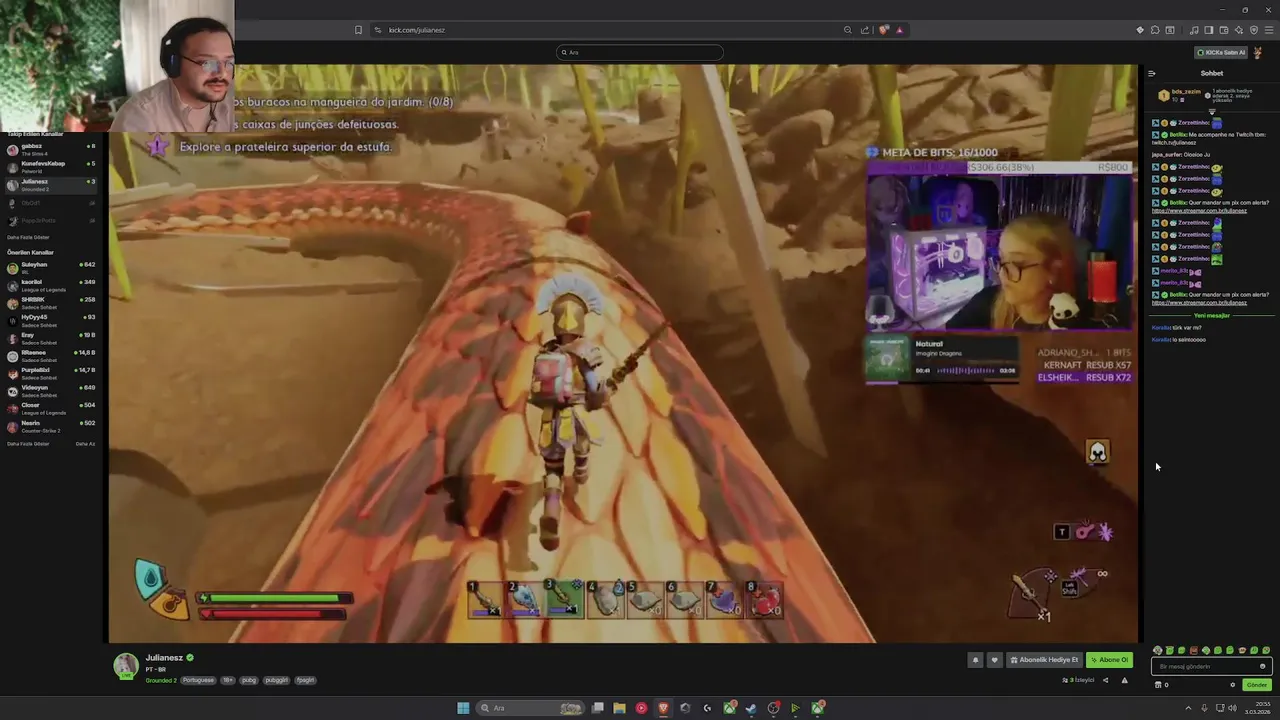Focus the Kick search box Ara
This screenshot has height=720, width=1280.
640,52
